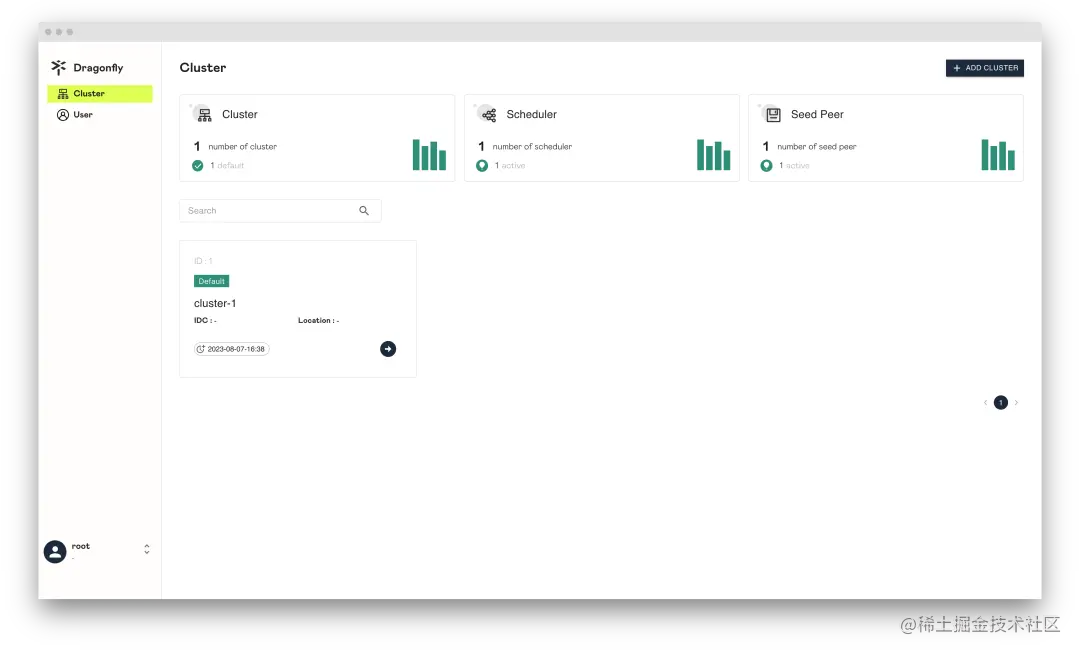Screen dimensions: 1080x654
Task: Click the Default tag on cluster-1
Action: pyautogui.click(x=211, y=282)
